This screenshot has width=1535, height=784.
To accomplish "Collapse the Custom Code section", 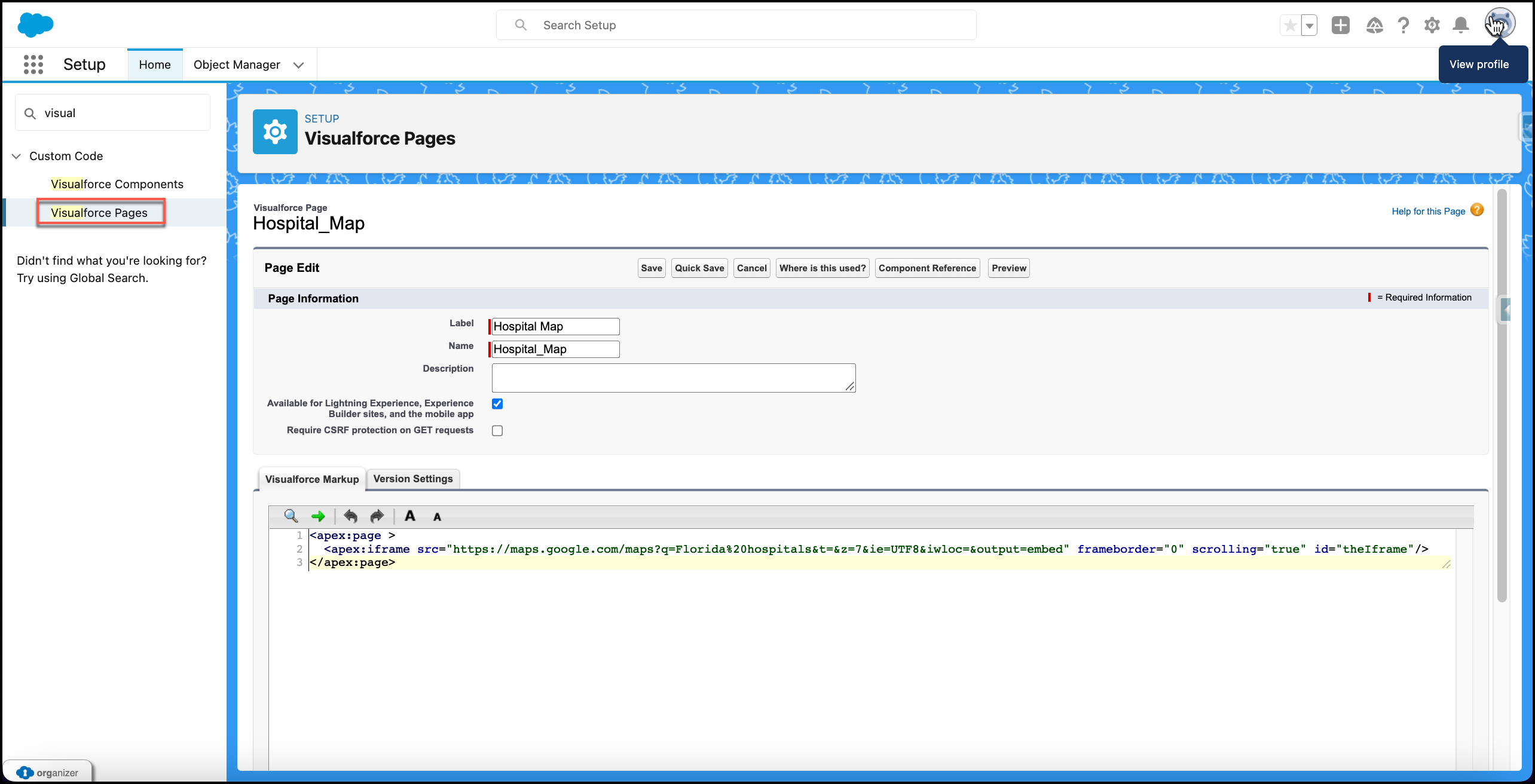I will click(x=16, y=156).
